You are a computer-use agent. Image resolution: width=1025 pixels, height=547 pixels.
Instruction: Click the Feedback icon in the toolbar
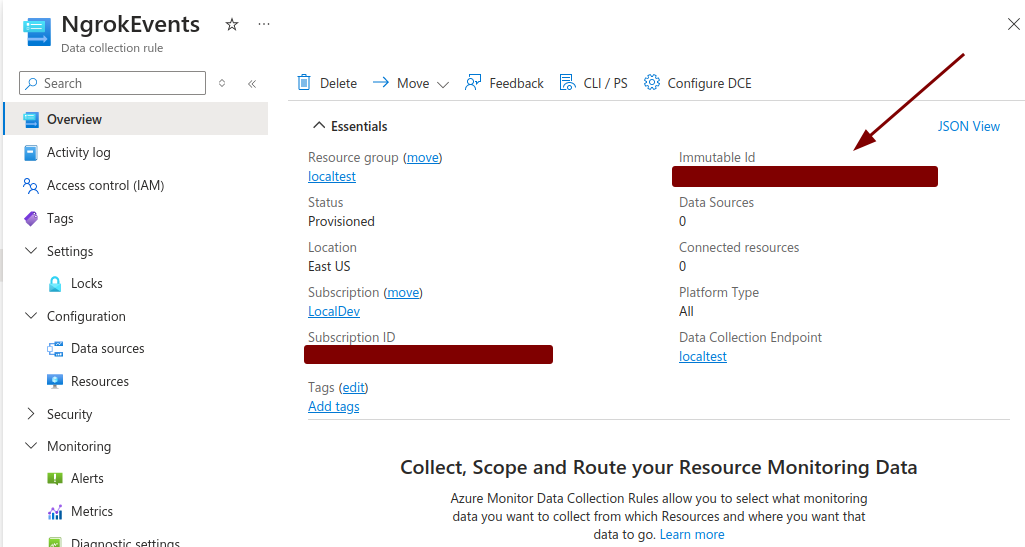click(473, 82)
